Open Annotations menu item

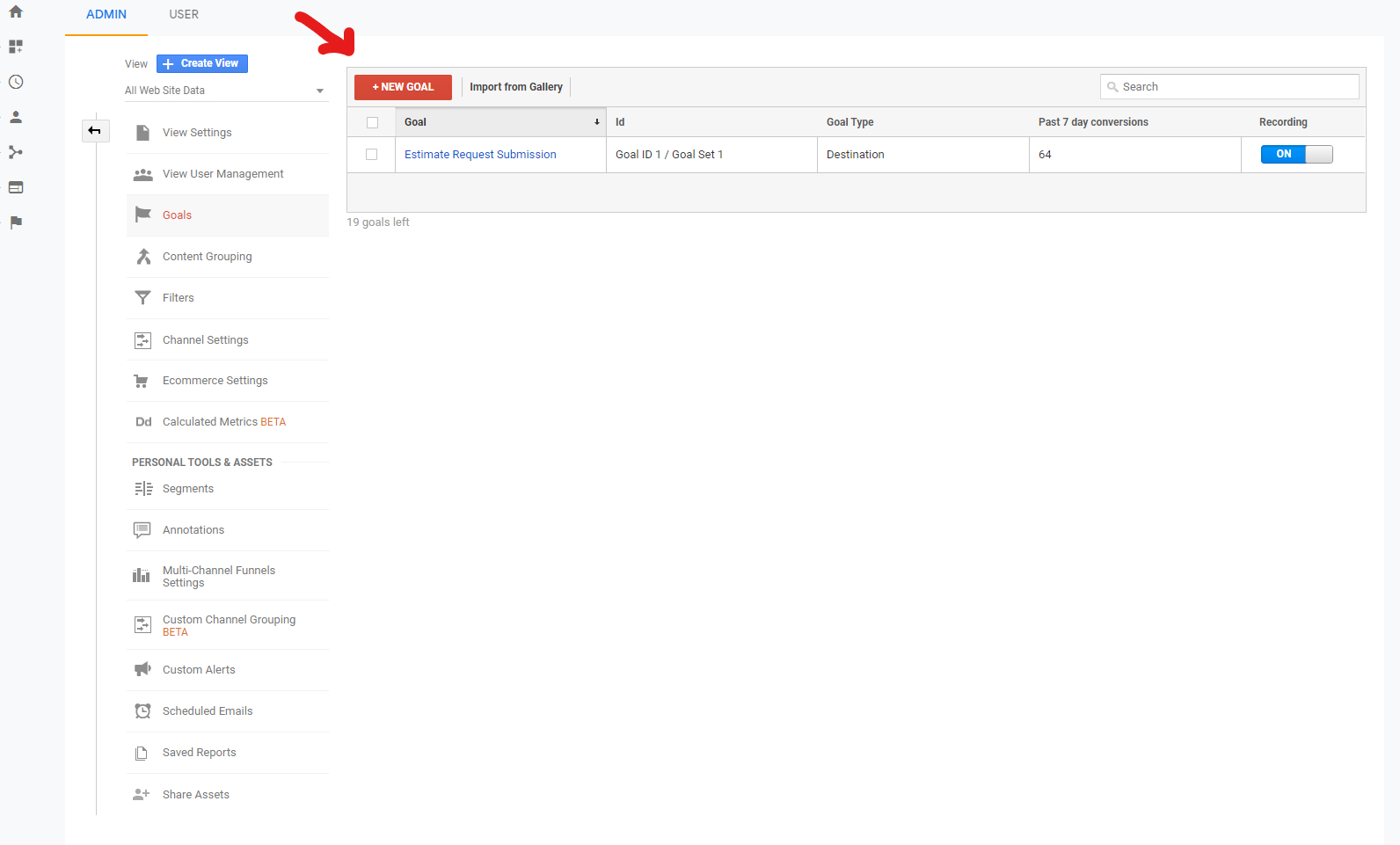(228, 530)
